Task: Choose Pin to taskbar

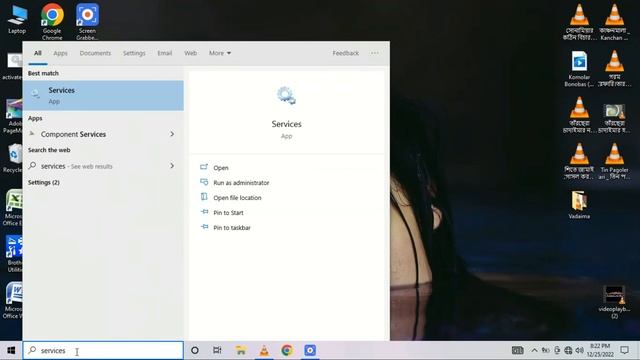Action: click(232, 228)
